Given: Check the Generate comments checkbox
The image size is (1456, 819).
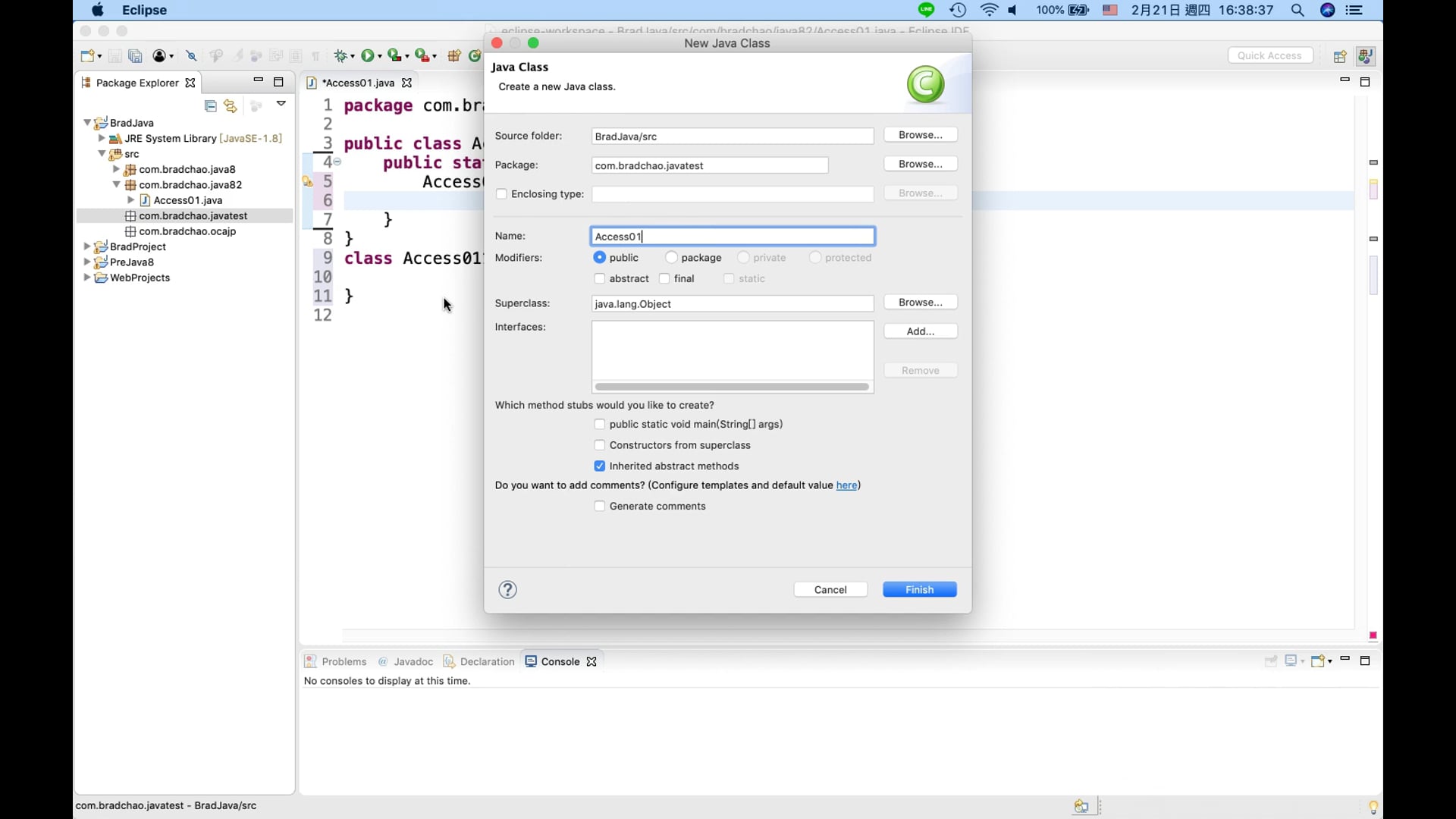Looking at the screenshot, I should [x=600, y=507].
